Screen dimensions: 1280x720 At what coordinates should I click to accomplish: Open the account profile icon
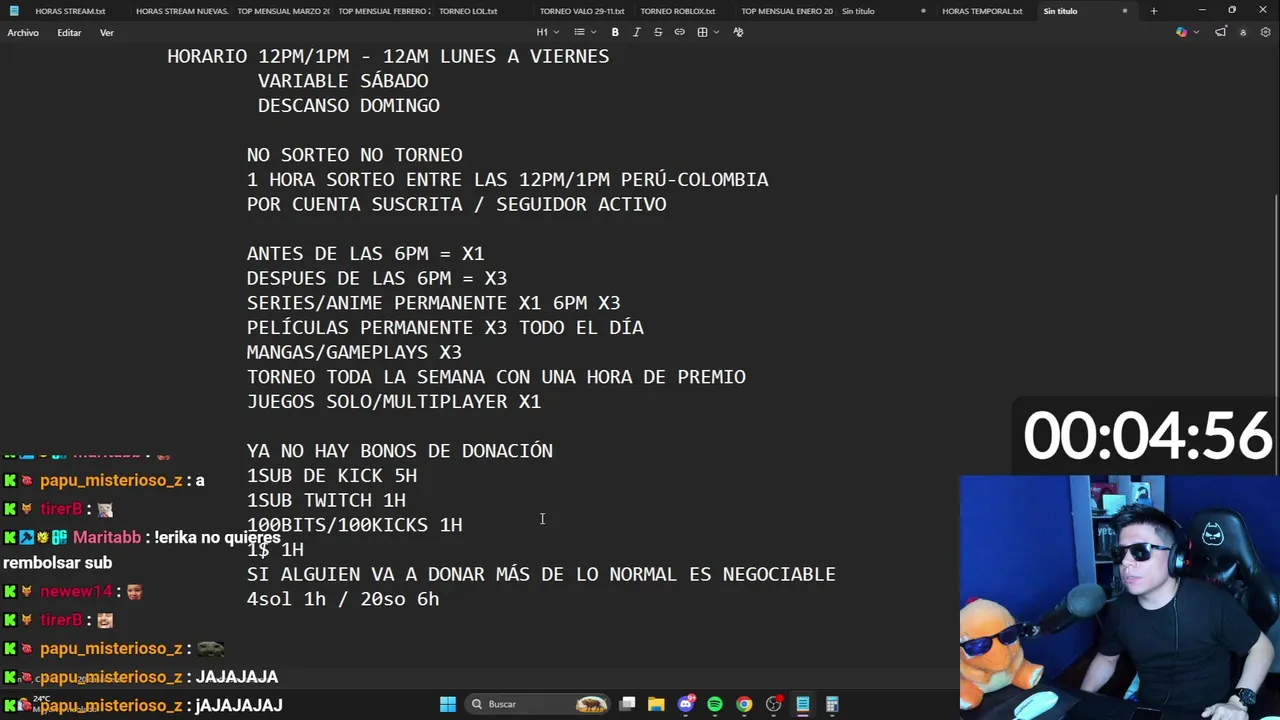click(x=1243, y=32)
